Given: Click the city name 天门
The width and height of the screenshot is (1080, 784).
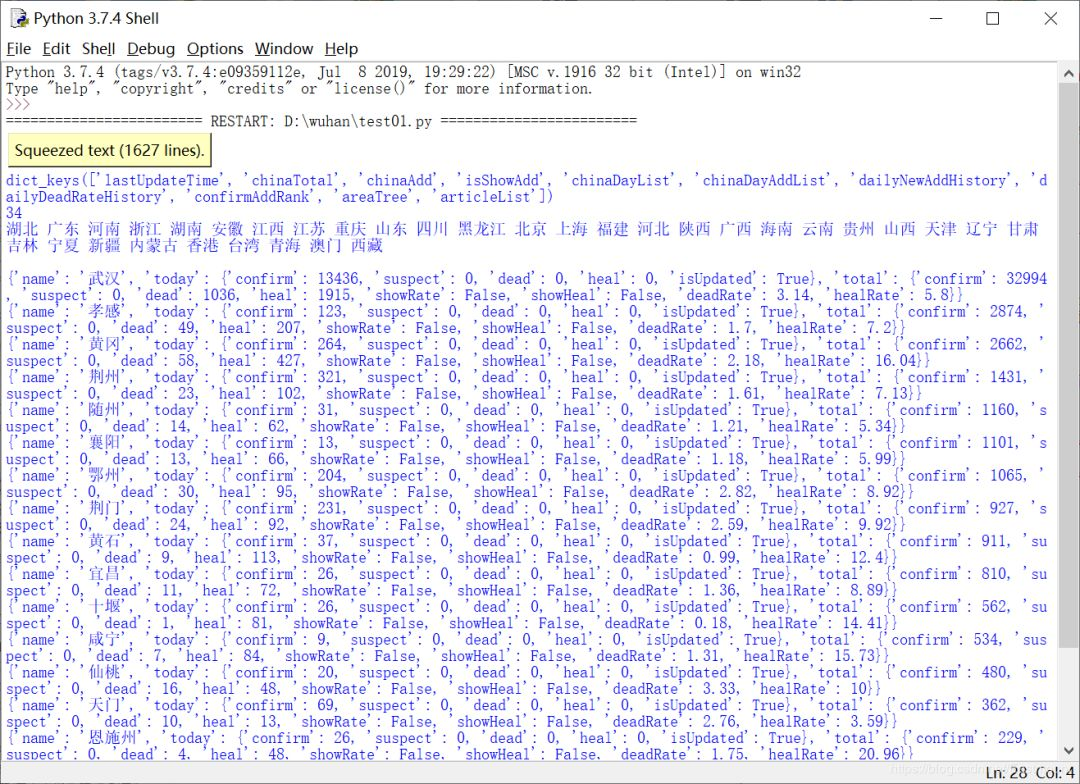Looking at the screenshot, I should pyautogui.click(x=104, y=705).
